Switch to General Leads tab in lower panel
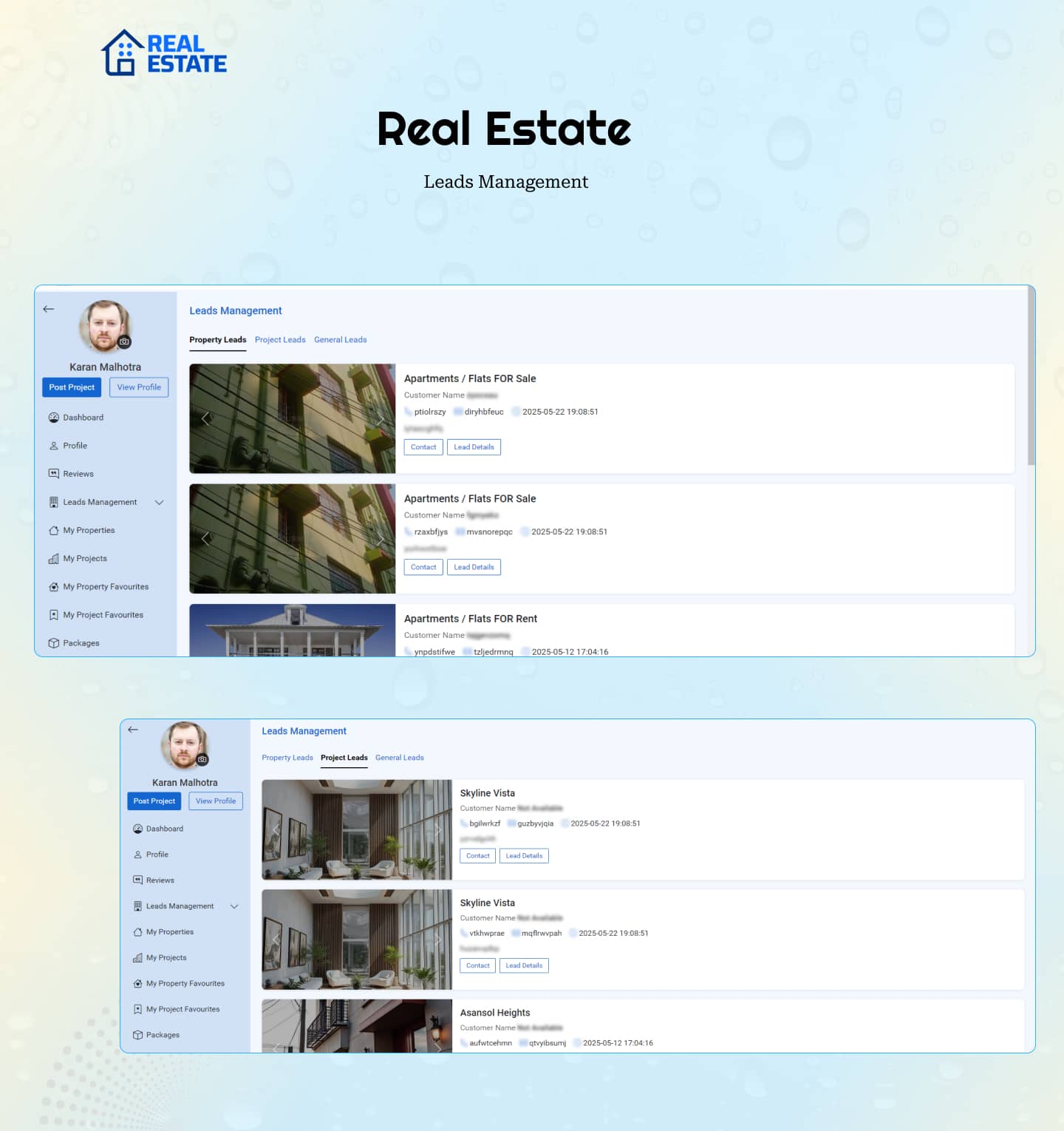 pyautogui.click(x=400, y=758)
